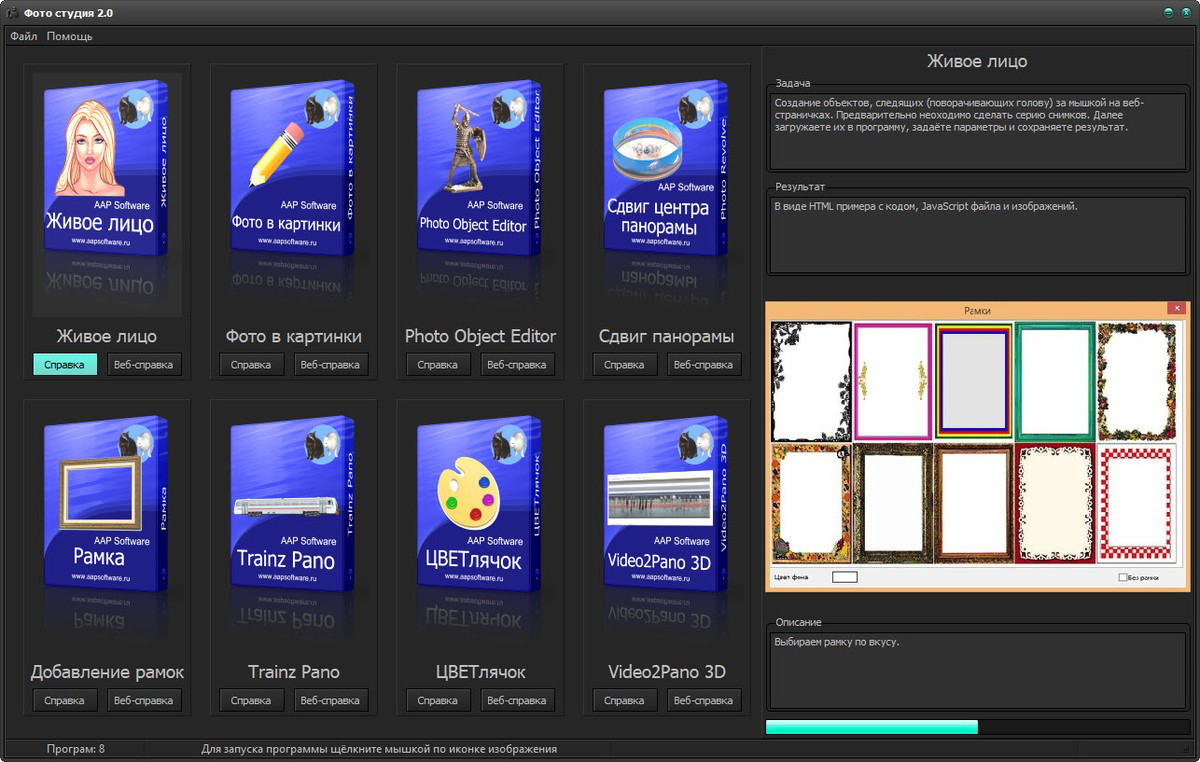
Task: Click the Задача description text box
Action: (x=977, y=131)
